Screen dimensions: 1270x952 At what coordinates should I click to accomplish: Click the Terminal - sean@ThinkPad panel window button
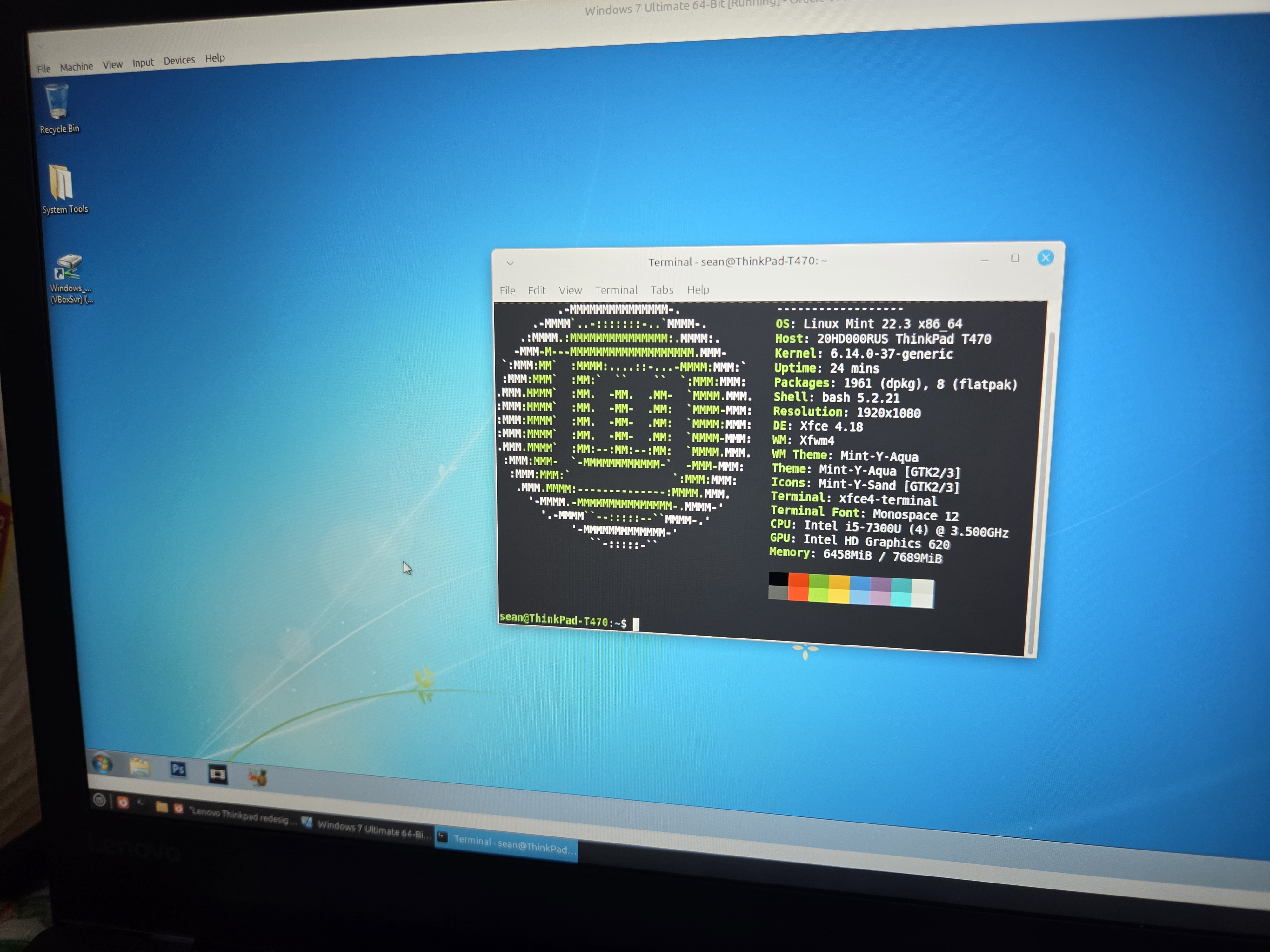click(506, 844)
